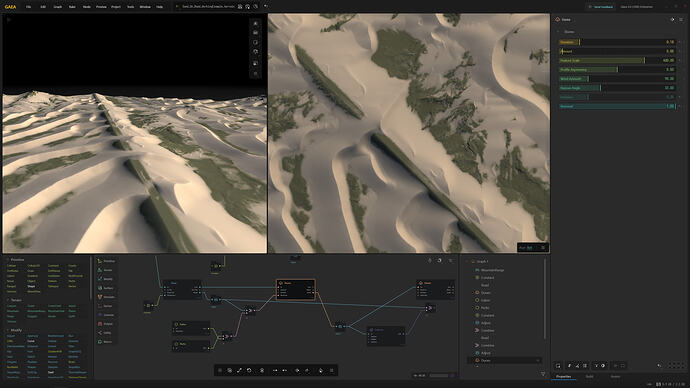Open the File menu
The width and height of the screenshot is (690, 388).
point(29,7)
